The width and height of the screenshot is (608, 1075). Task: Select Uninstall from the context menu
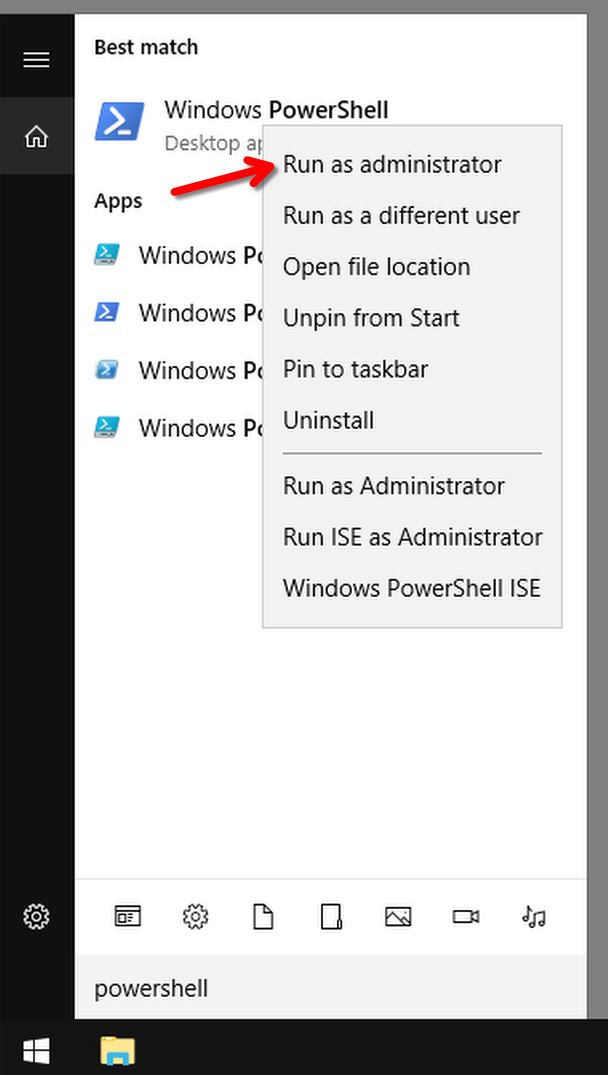point(328,420)
